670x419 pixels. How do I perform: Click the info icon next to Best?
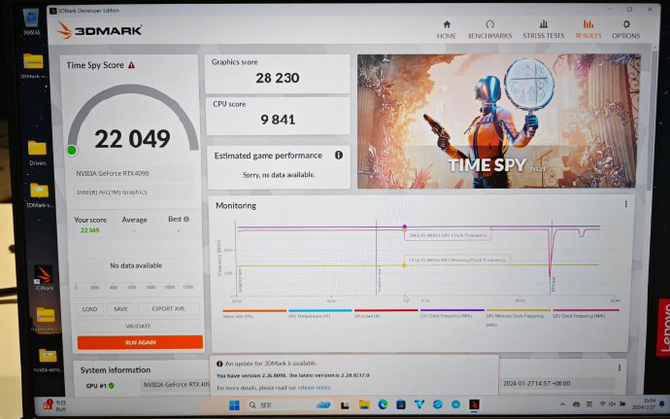186,219
